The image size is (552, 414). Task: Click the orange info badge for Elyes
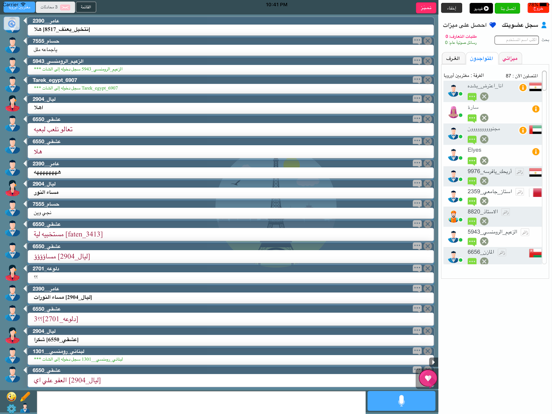click(x=535, y=152)
